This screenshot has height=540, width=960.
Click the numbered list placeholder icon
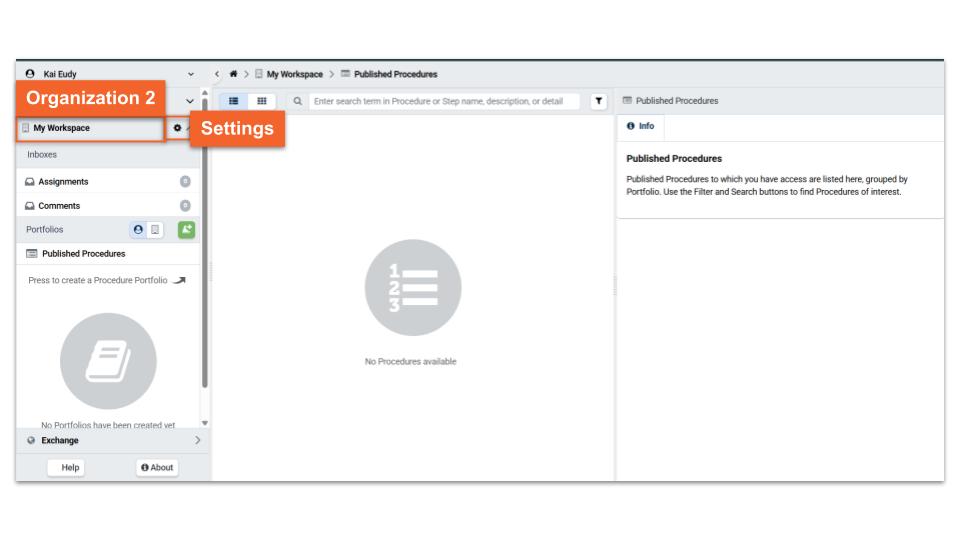pos(413,287)
